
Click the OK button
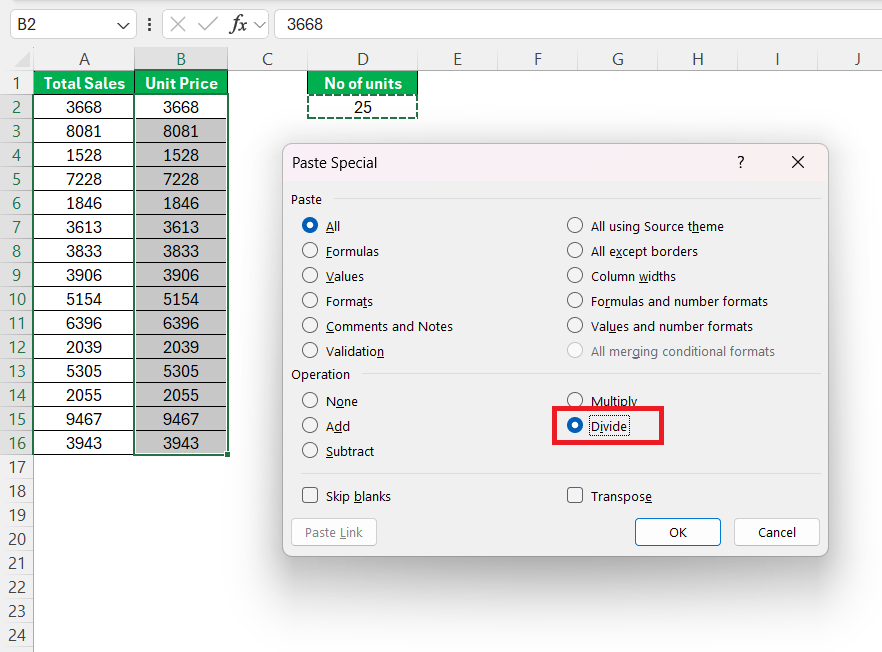(x=678, y=532)
